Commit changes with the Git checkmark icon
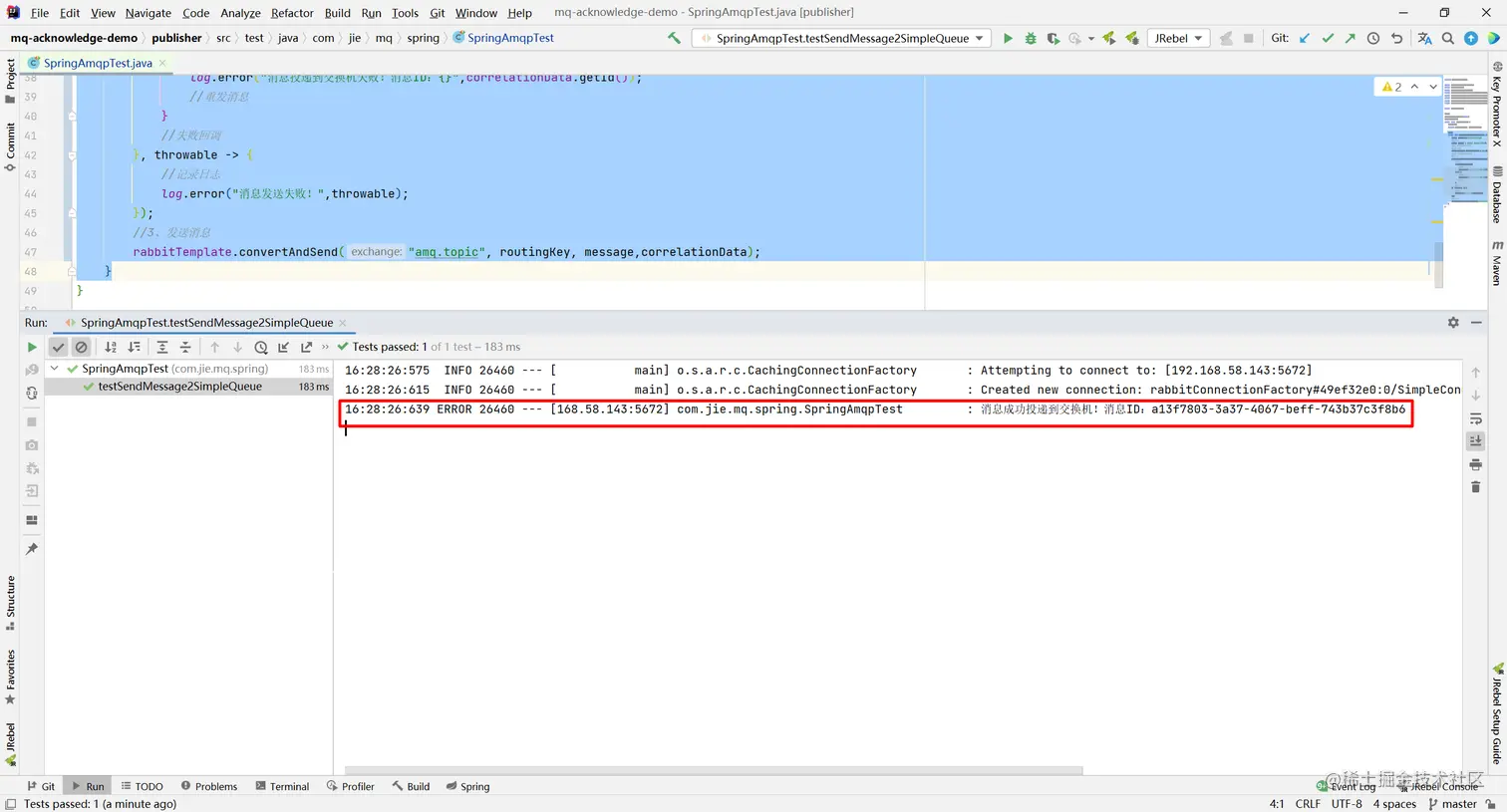 point(1328,38)
